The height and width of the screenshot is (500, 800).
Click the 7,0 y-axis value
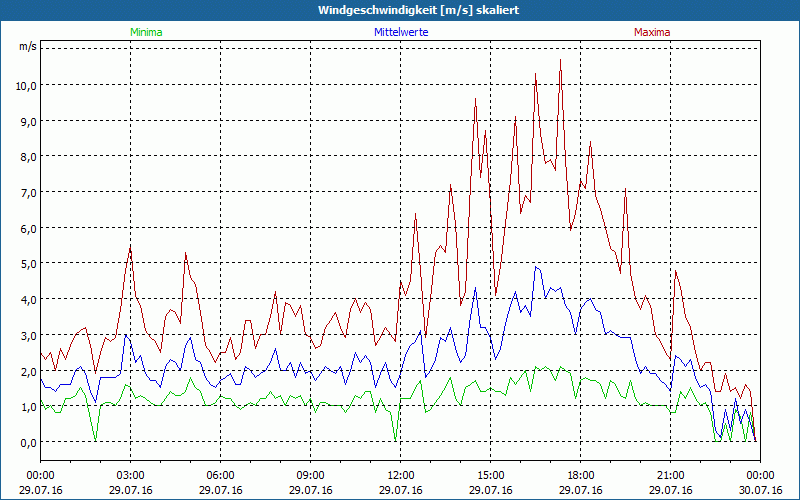(28, 193)
